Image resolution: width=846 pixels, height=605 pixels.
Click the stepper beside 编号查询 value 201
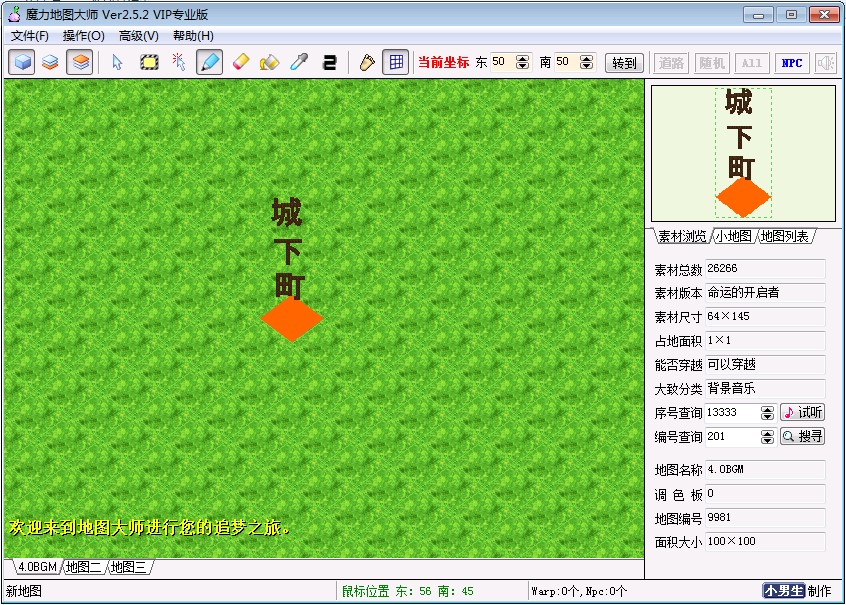767,437
